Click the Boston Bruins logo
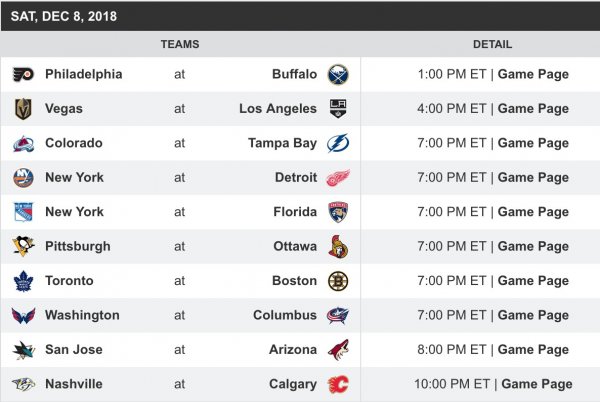 338,281
